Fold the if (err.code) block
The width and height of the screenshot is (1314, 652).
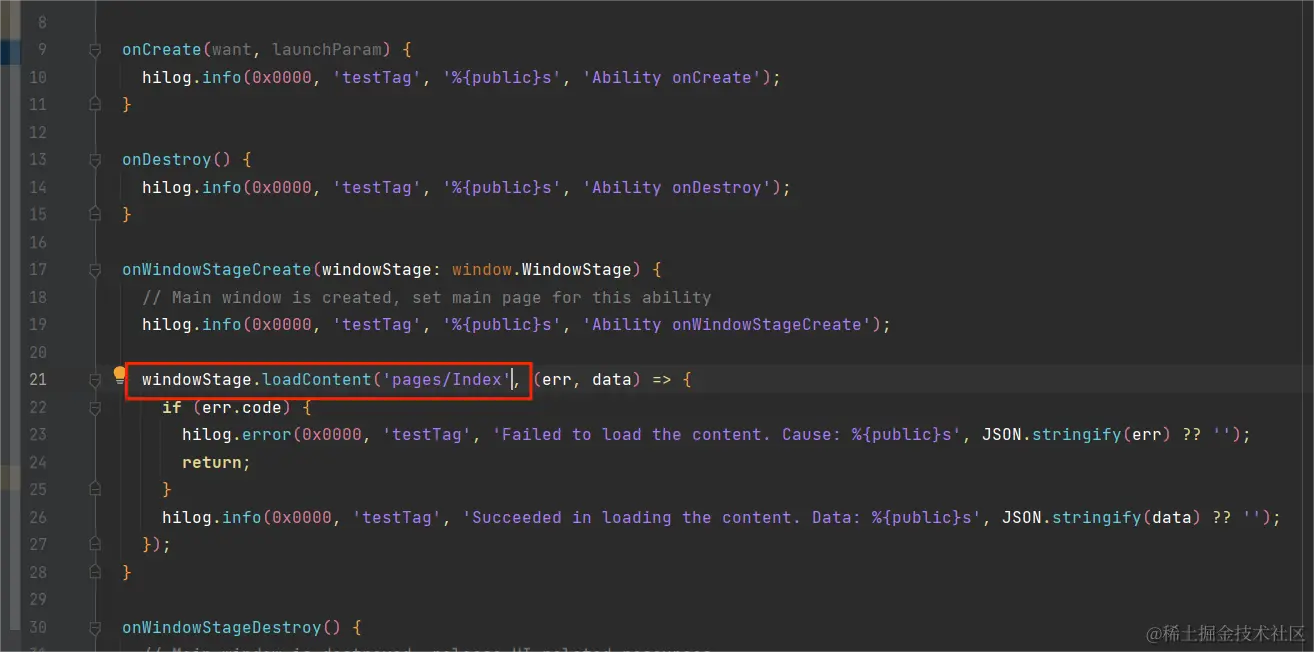coord(95,407)
